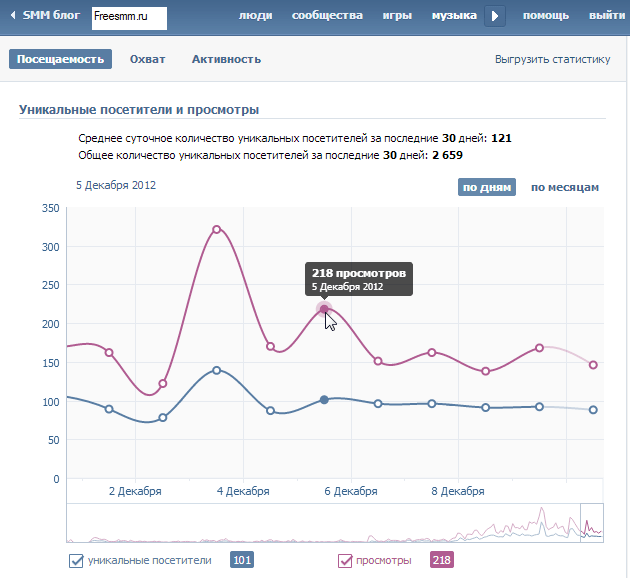Screen dimensions: 630x578
Task: Click the помощь header link
Action: click(546, 16)
